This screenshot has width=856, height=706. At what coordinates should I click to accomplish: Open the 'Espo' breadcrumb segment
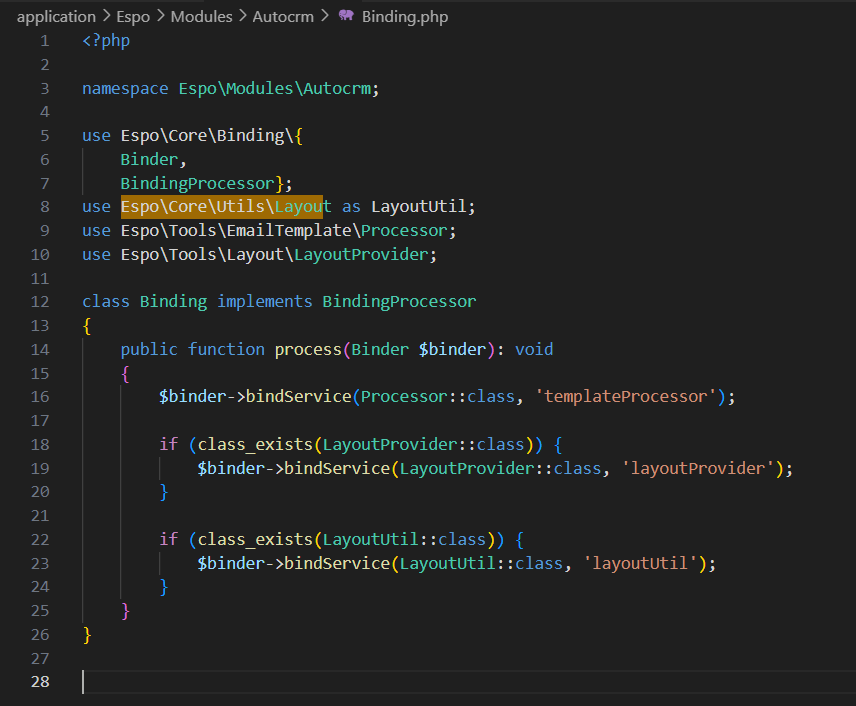pos(133,16)
